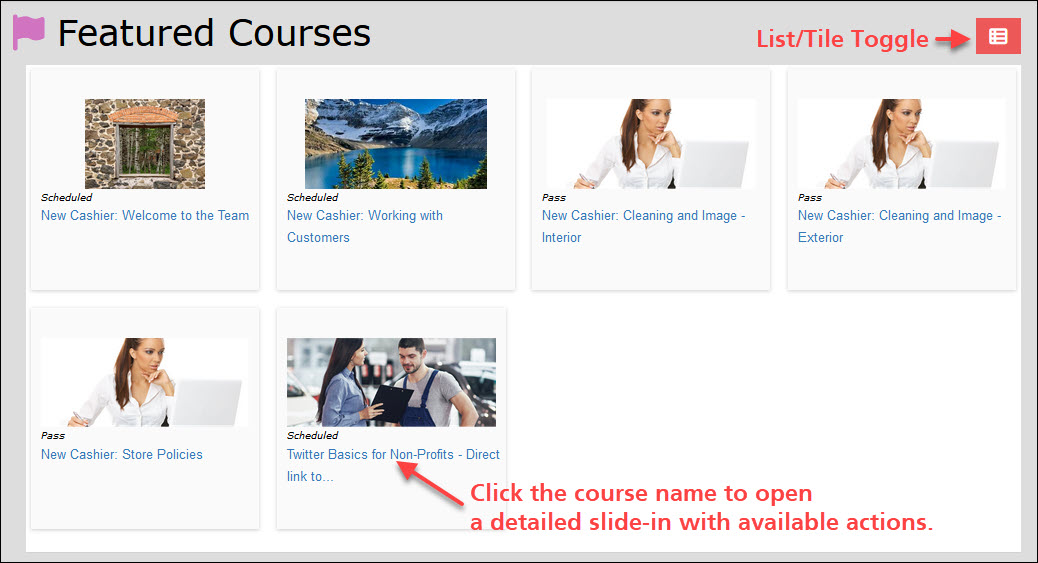1038x563 pixels.
Task: Select the Cleaning and Image Interior thumbnail
Action: [x=650, y=144]
